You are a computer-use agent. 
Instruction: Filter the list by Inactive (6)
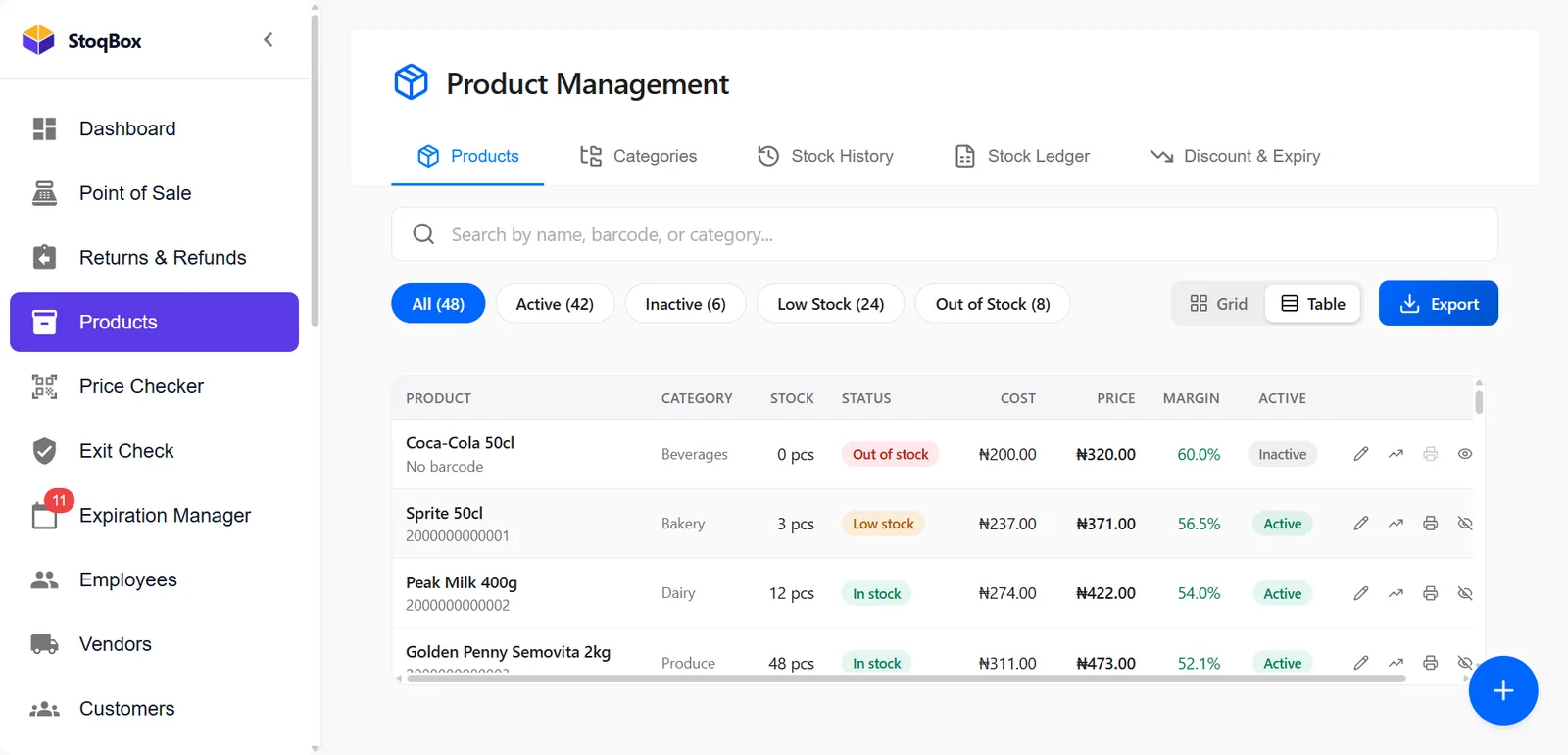pyautogui.click(x=685, y=304)
